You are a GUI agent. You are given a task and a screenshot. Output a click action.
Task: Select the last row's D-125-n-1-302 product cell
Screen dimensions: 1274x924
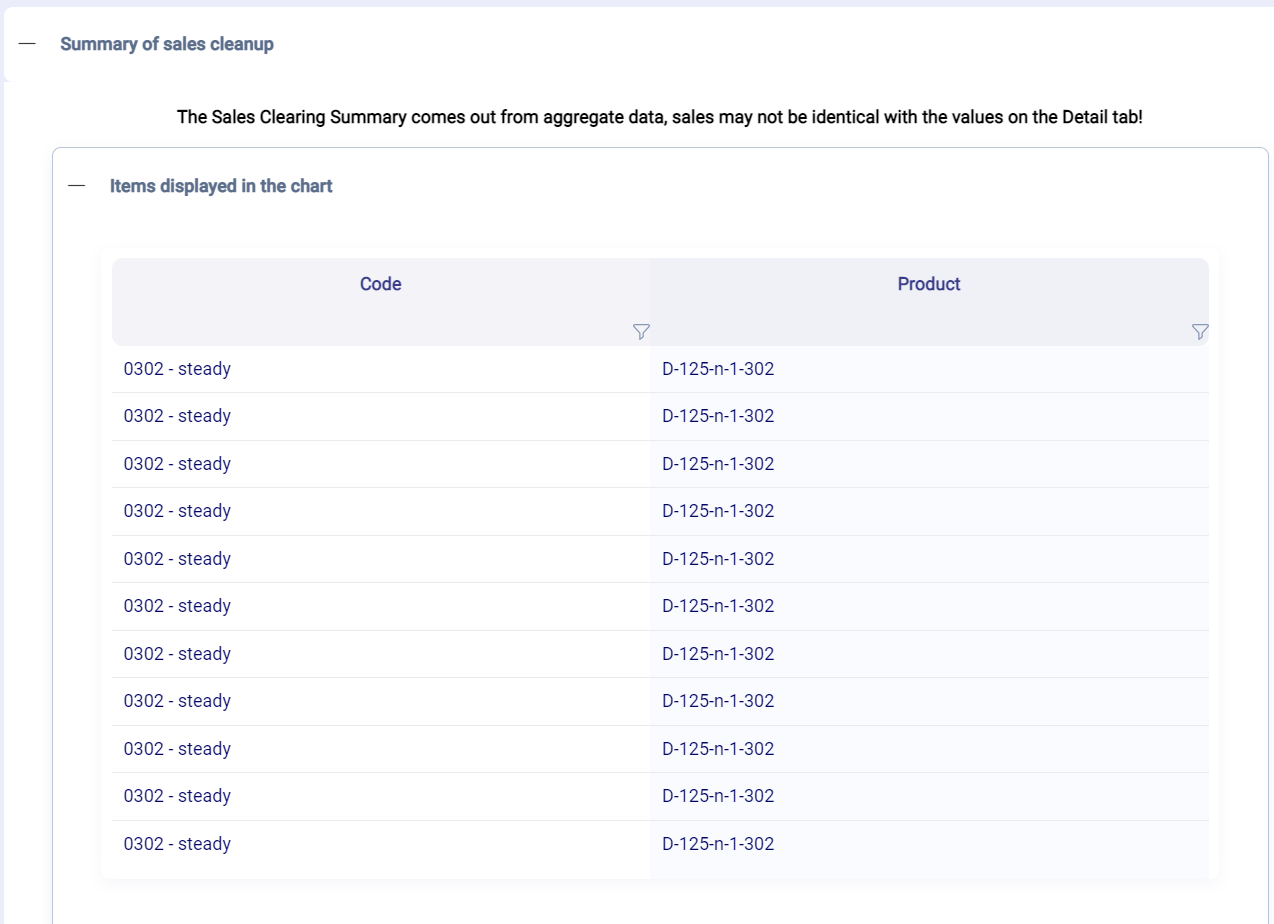[x=718, y=844]
